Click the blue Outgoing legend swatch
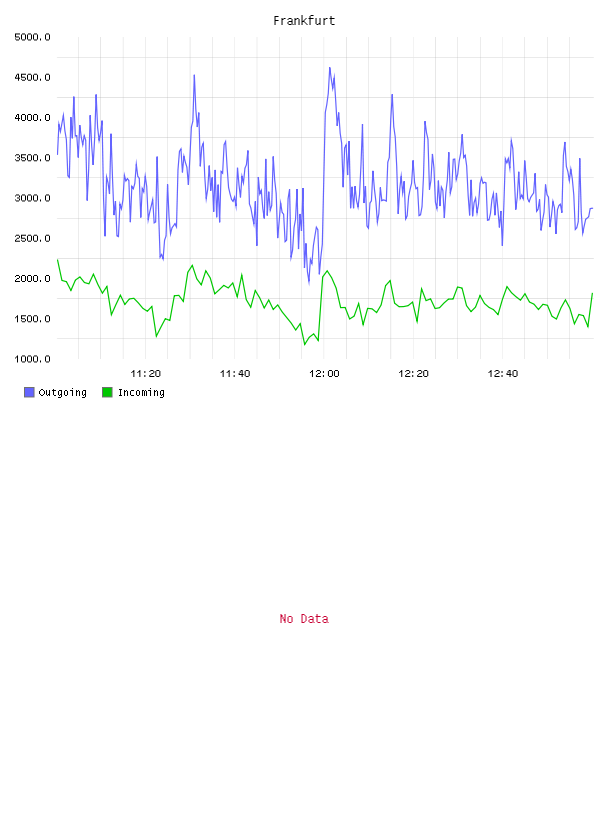 pos(29,392)
